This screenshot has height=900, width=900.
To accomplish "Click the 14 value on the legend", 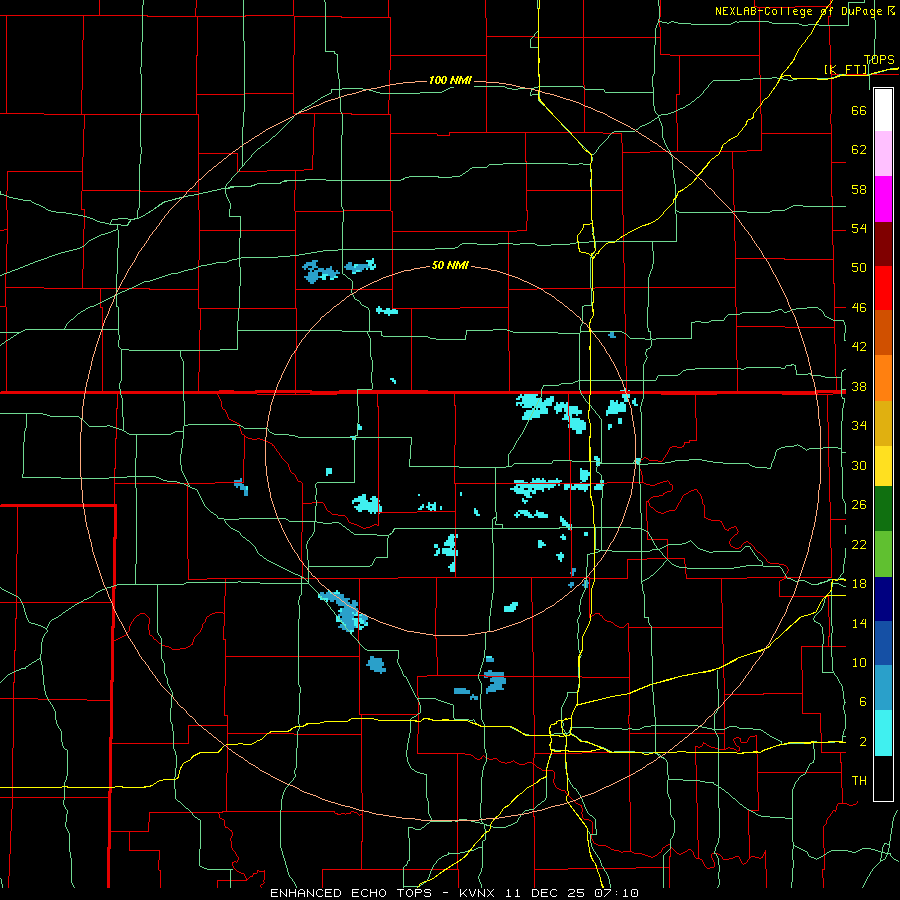I will pos(859,623).
